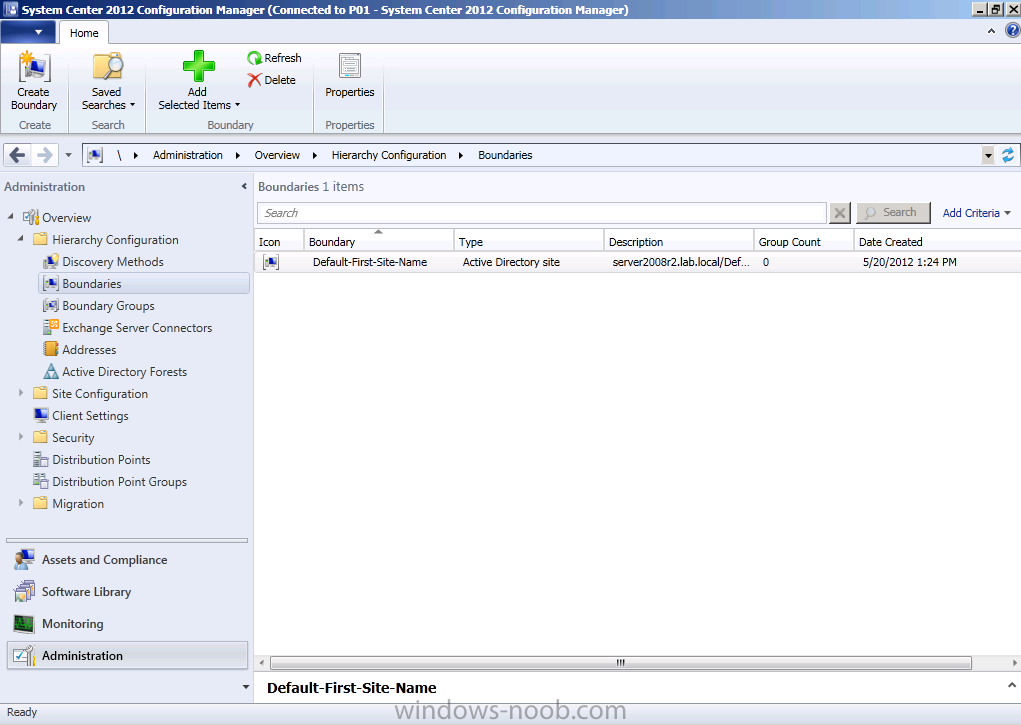Image resolution: width=1021 pixels, height=725 pixels.
Task: Click inside the Search input field
Action: pyautogui.click(x=542, y=213)
